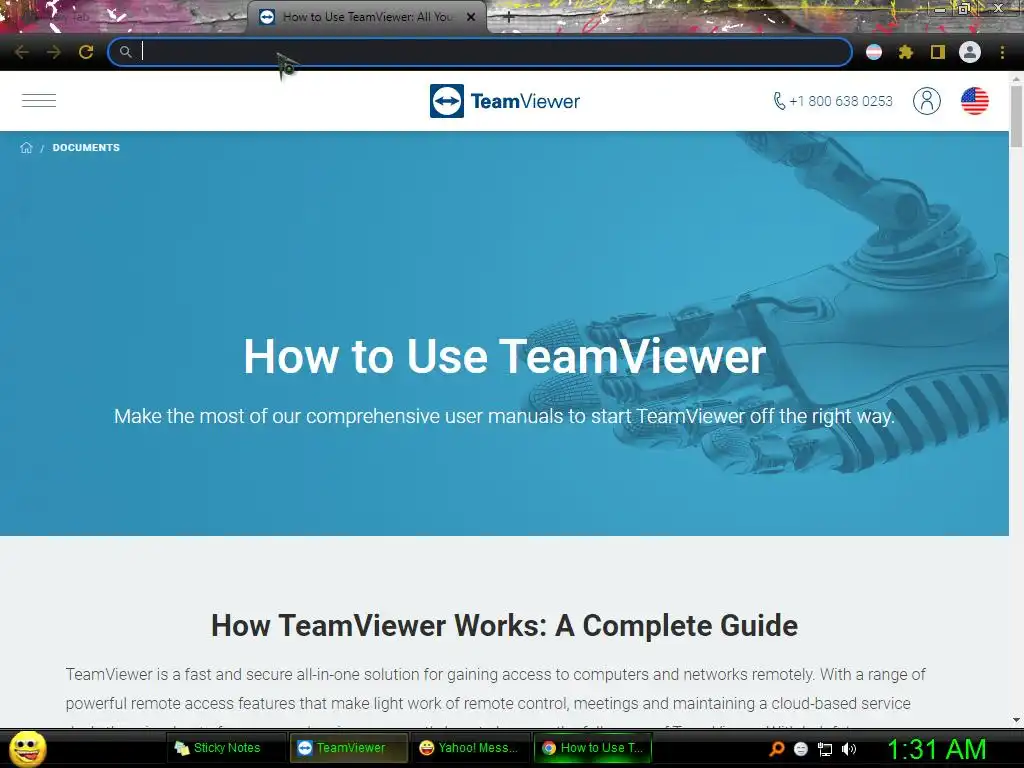Click the DOCUMENTS breadcrumb link
The height and width of the screenshot is (768, 1024).
(x=86, y=148)
